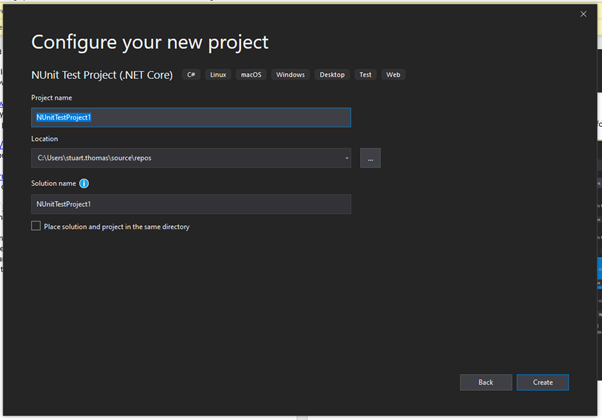Expand the Location dropdown arrow

click(x=346, y=158)
